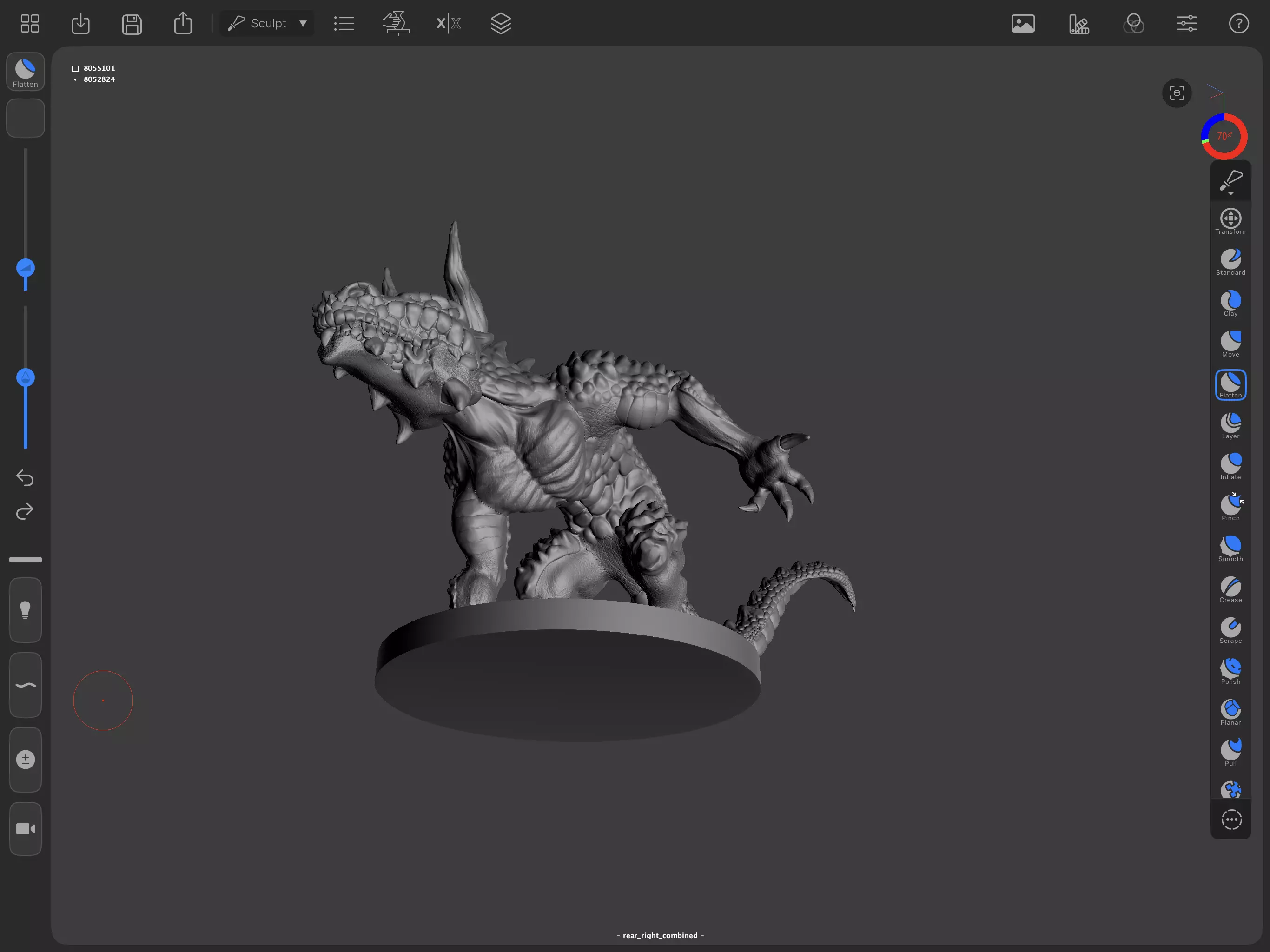Toggle the lighting bulb button

(25, 610)
